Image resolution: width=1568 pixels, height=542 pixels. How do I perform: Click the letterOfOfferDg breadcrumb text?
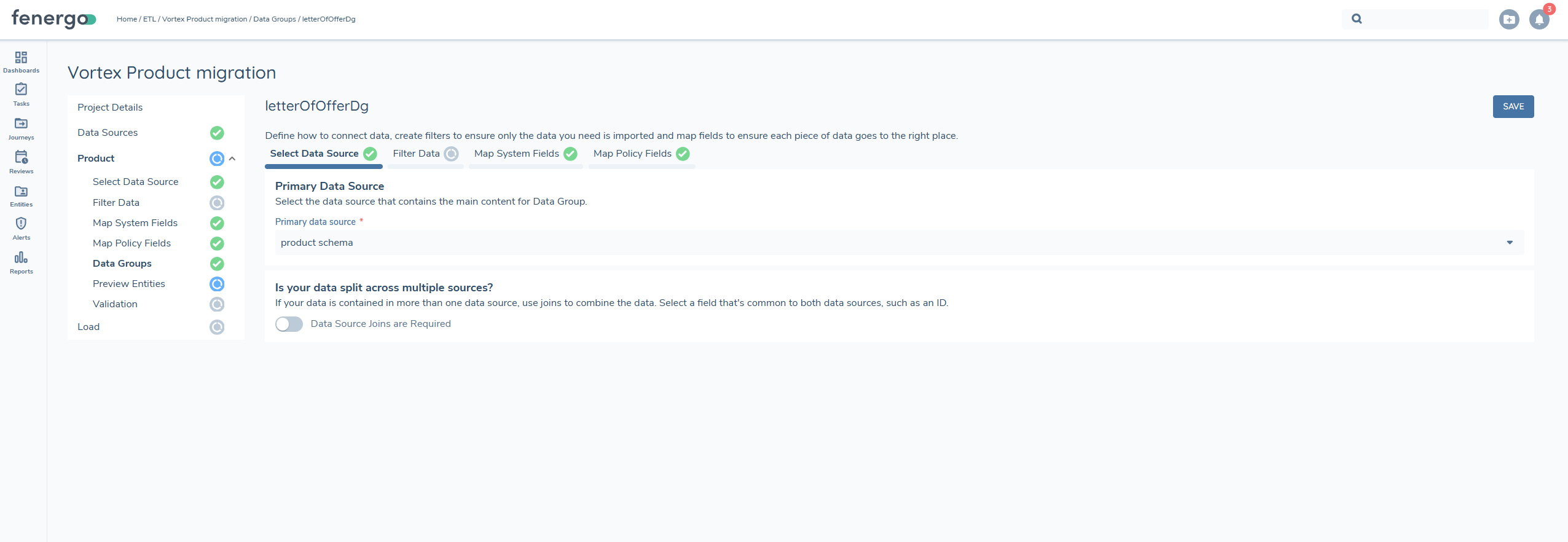point(329,19)
